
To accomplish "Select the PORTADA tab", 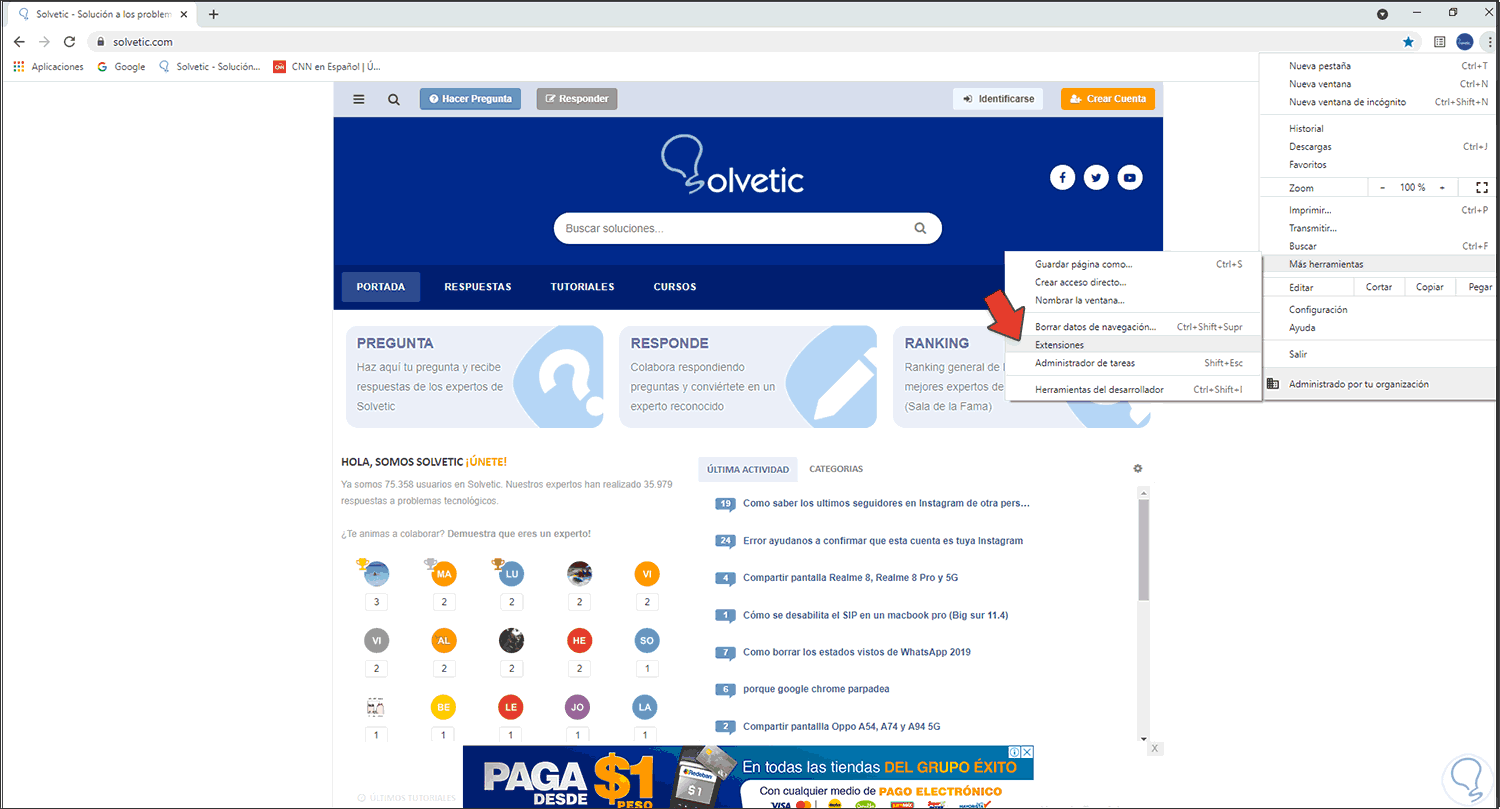I will pos(381,287).
